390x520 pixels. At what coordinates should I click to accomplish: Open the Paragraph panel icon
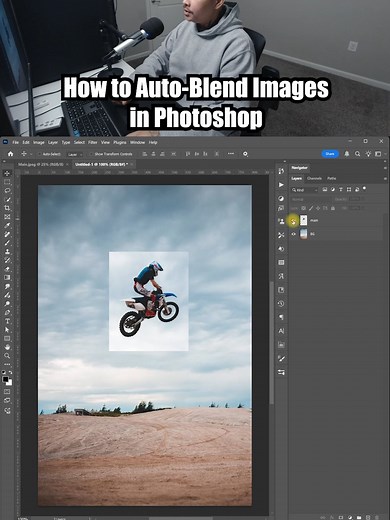[281, 317]
